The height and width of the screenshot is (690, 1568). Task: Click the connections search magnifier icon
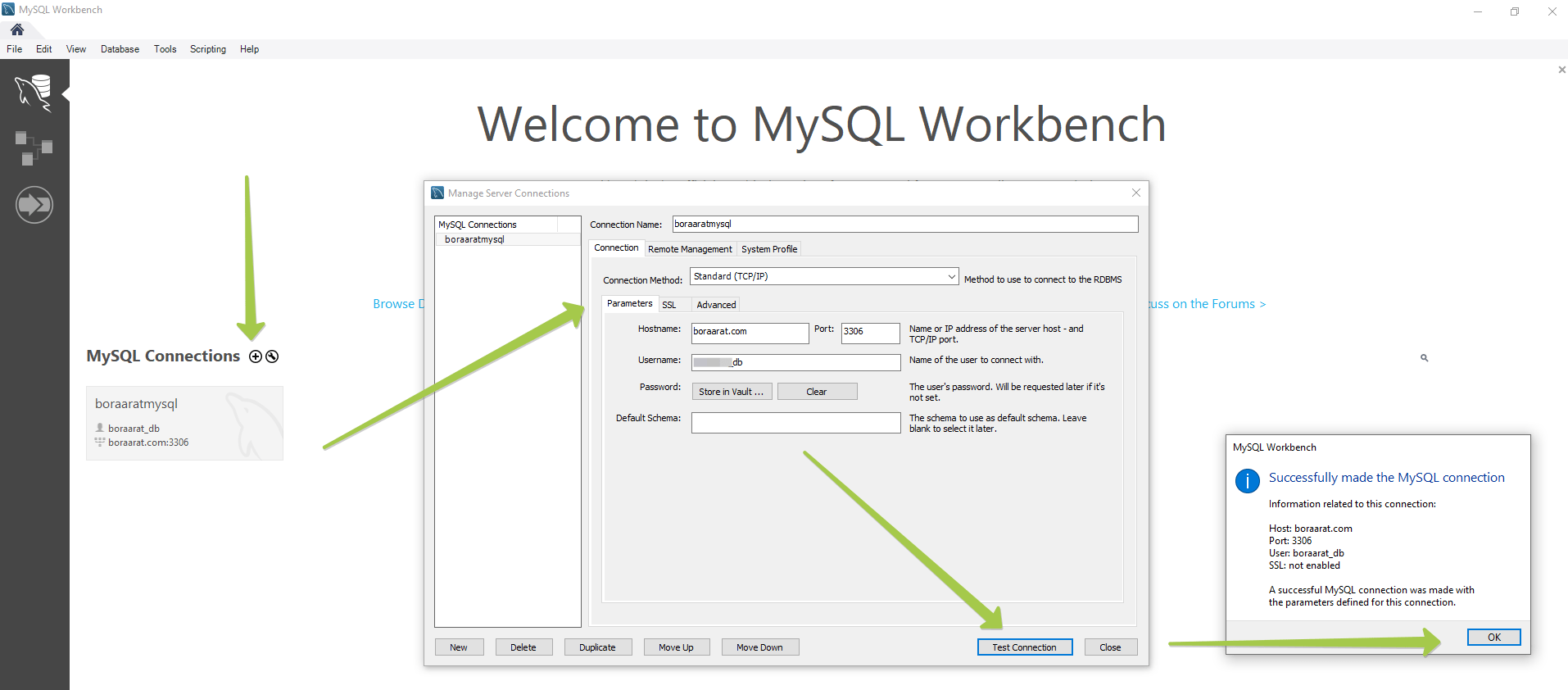(x=1424, y=358)
